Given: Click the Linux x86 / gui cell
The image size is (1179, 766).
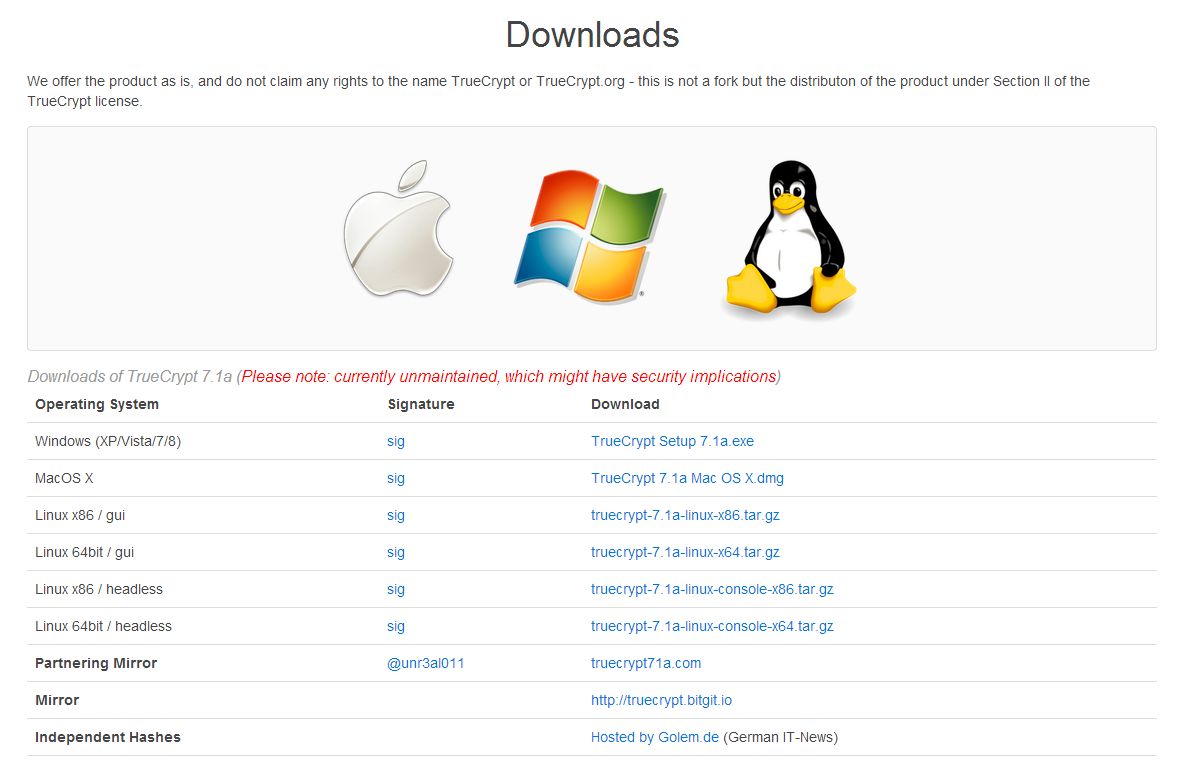Looking at the screenshot, I should click(80, 515).
